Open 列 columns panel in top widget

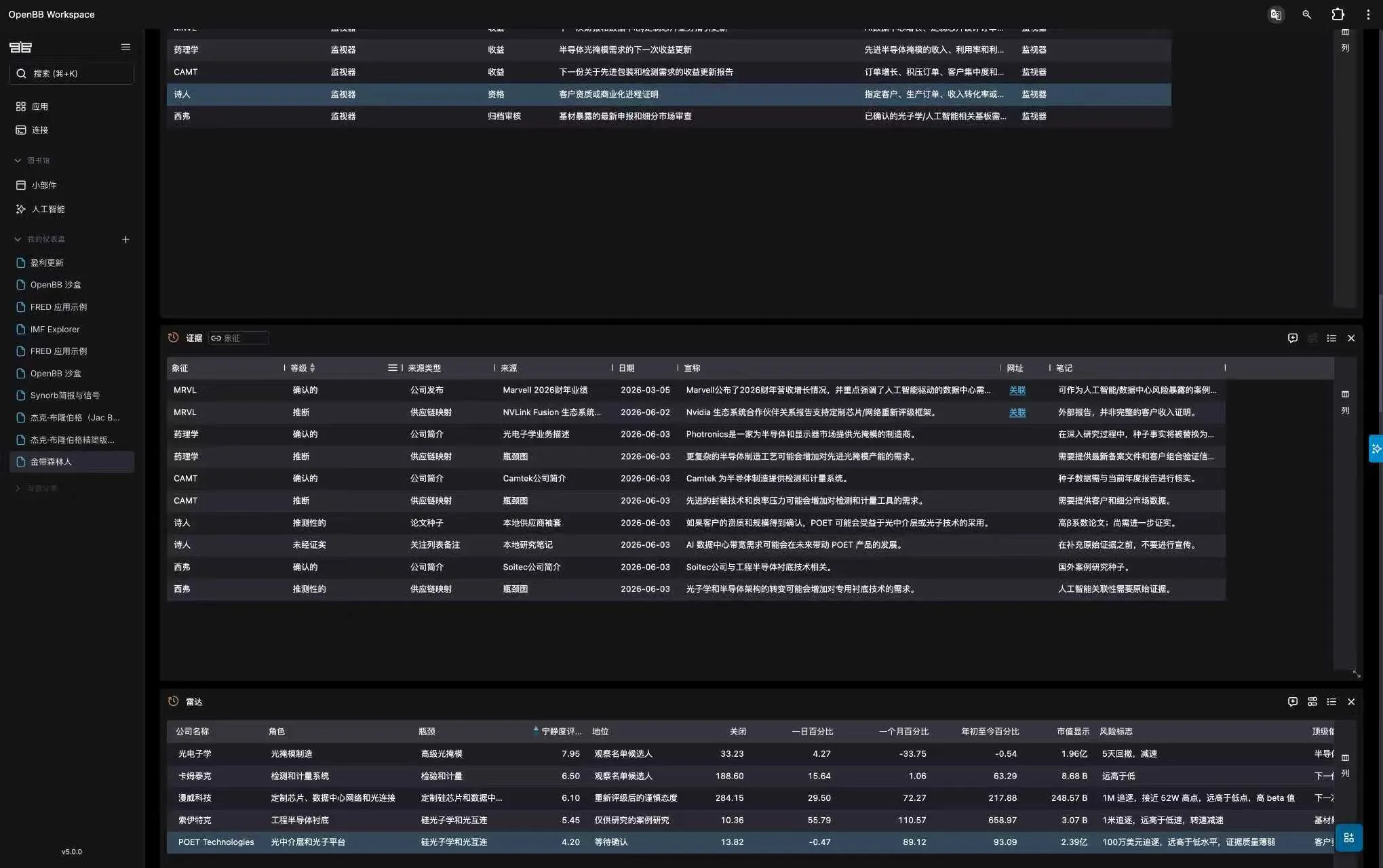pyautogui.click(x=1345, y=41)
